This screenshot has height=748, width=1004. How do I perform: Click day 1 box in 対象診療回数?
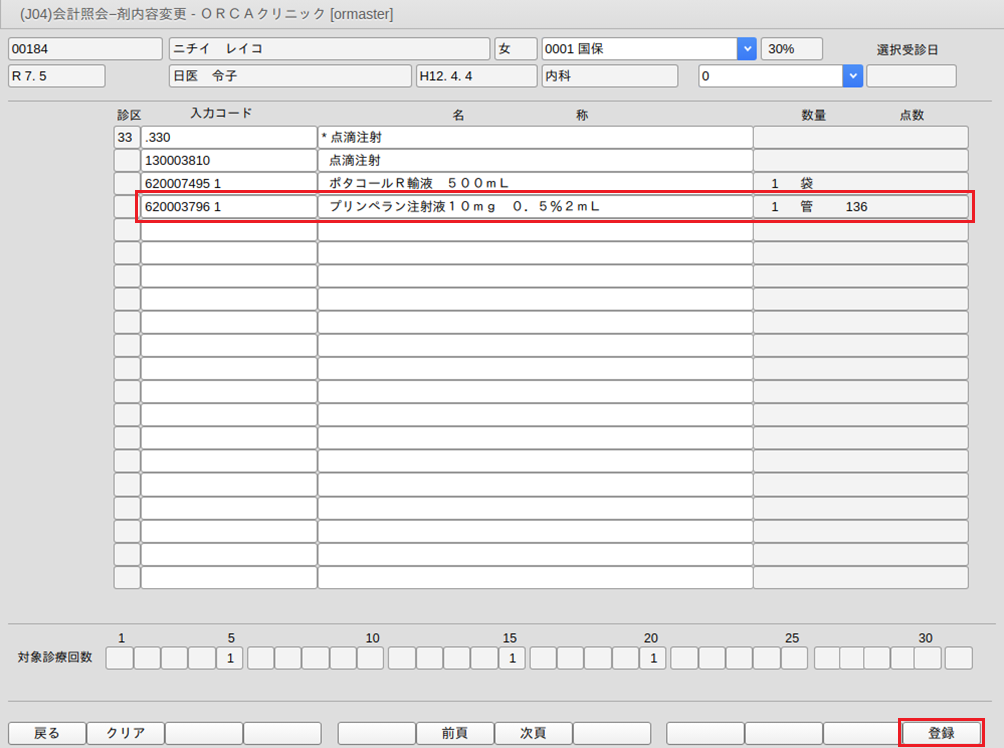pos(119,658)
